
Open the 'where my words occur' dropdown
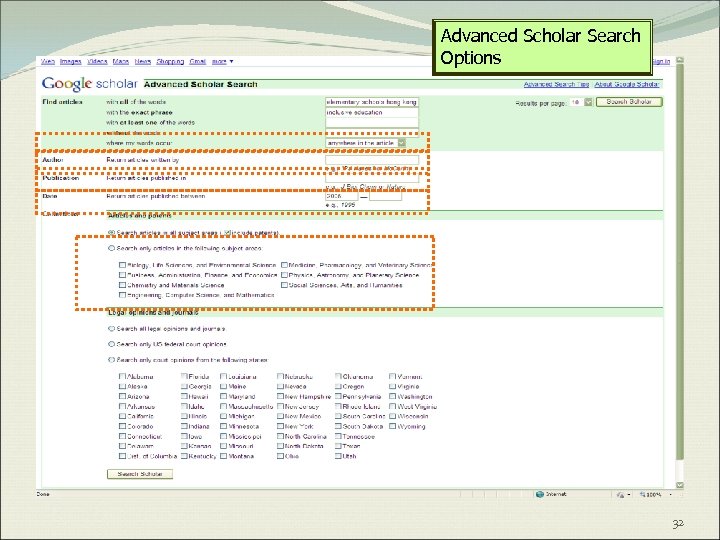366,143
